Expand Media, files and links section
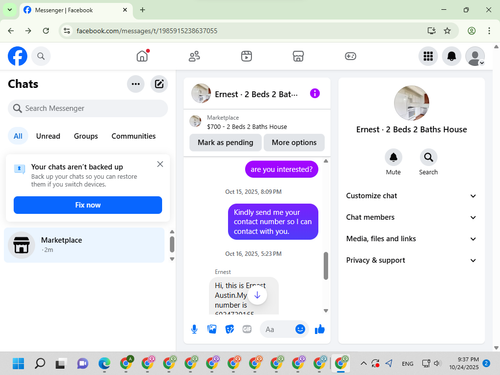Image resolution: width=500 pixels, height=375 pixels. click(x=411, y=239)
